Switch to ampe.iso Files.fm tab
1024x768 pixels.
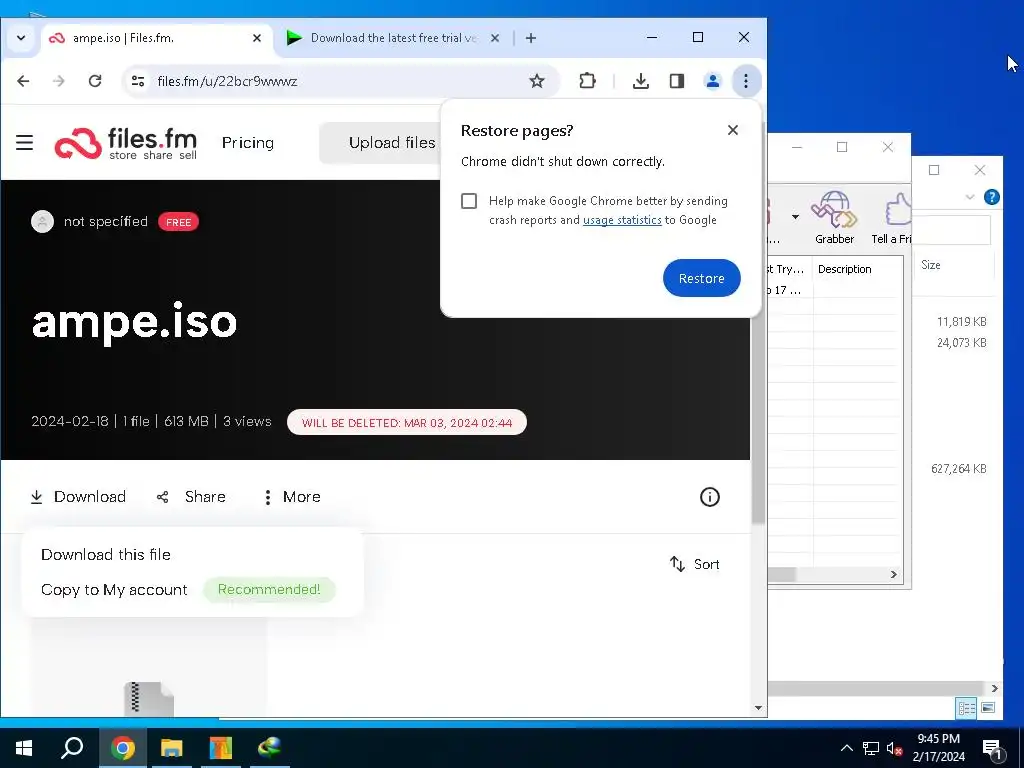click(155, 38)
